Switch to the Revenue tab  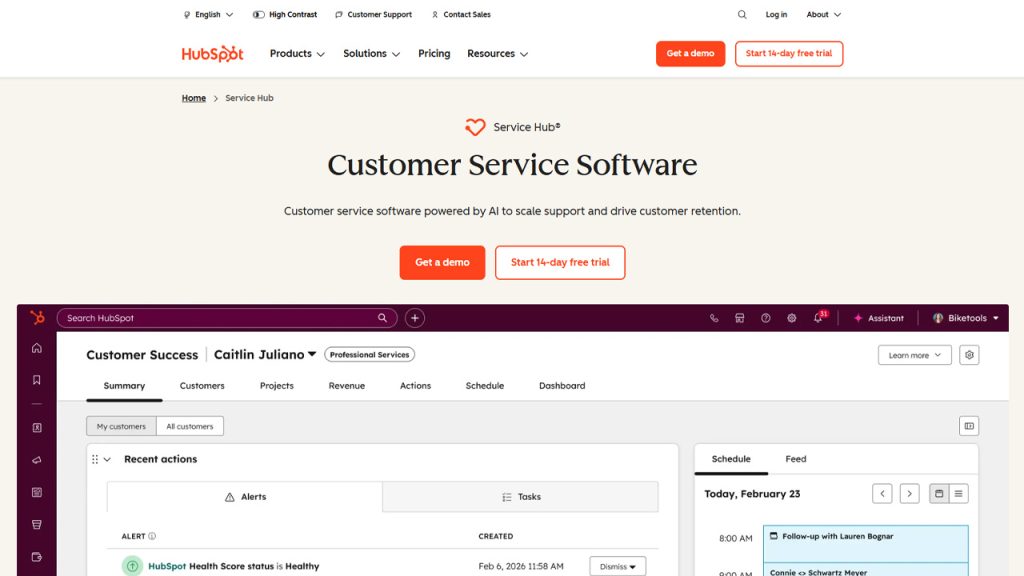347,386
